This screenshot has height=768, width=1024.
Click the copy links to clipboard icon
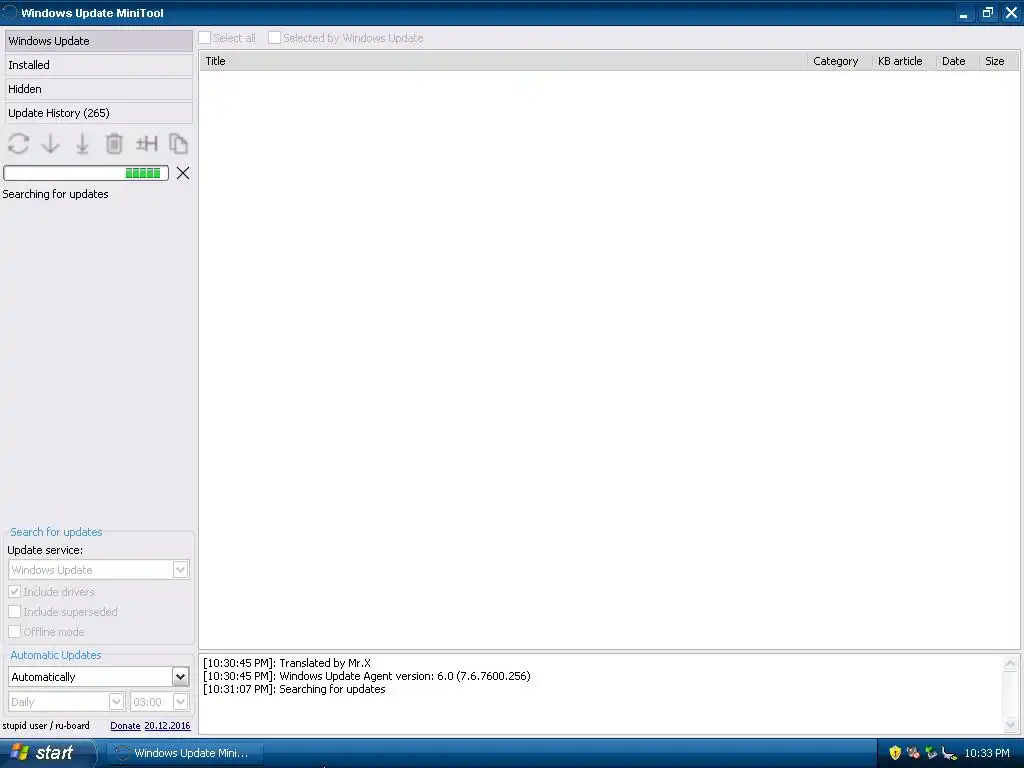(x=178, y=144)
